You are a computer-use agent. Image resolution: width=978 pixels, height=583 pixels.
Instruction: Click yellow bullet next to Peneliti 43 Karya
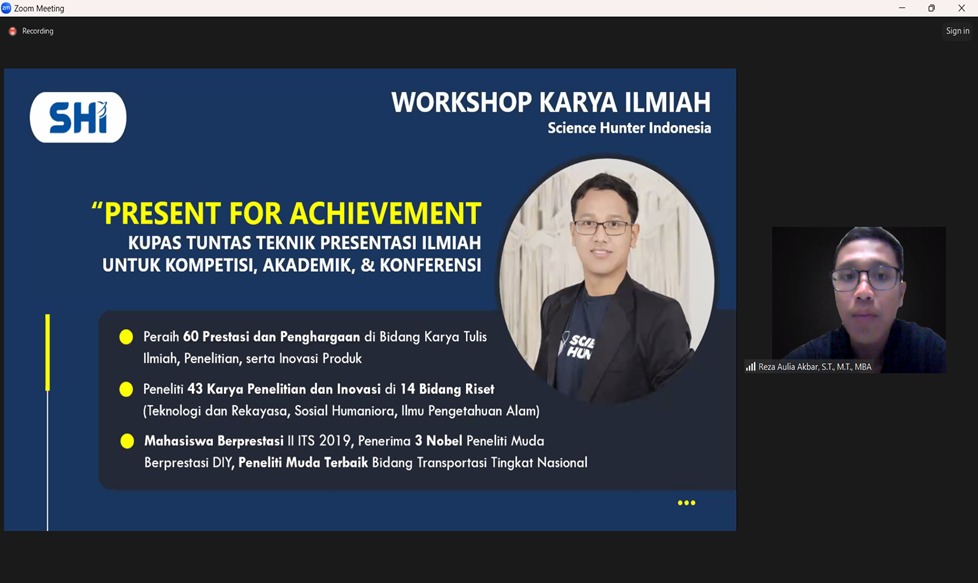click(x=126, y=389)
